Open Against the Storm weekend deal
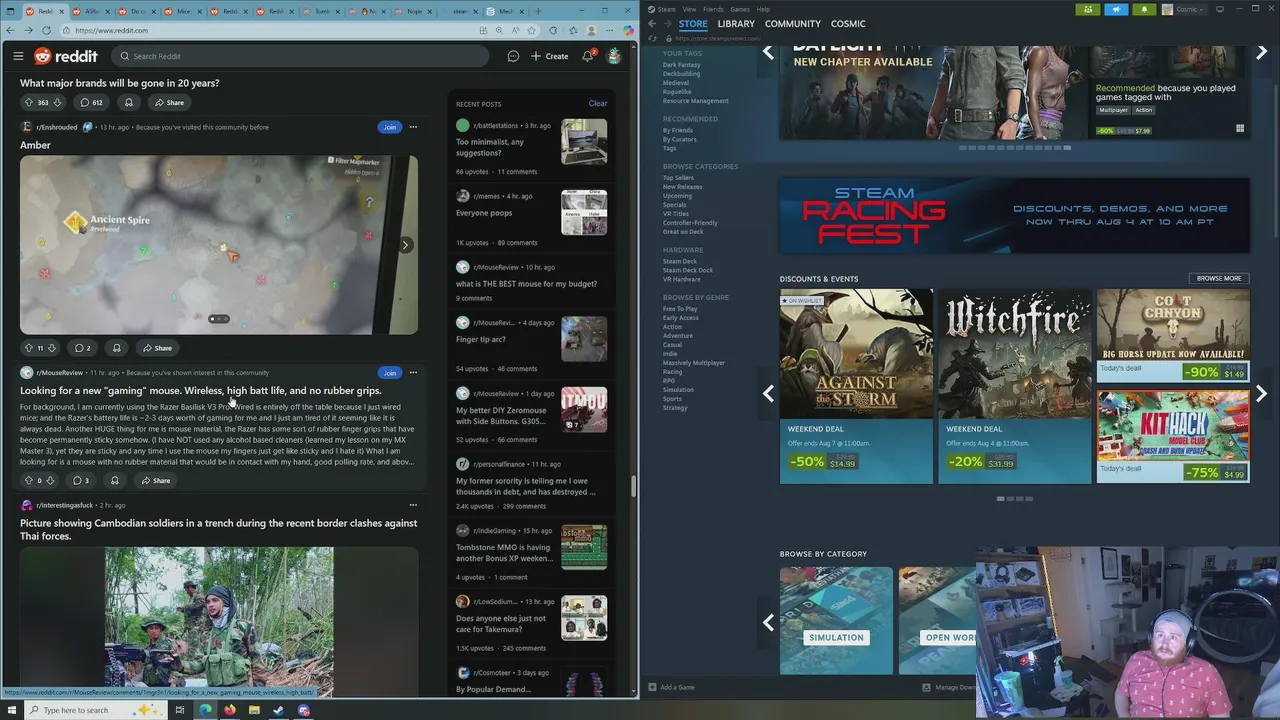Image resolution: width=1280 pixels, height=720 pixels. click(x=856, y=386)
